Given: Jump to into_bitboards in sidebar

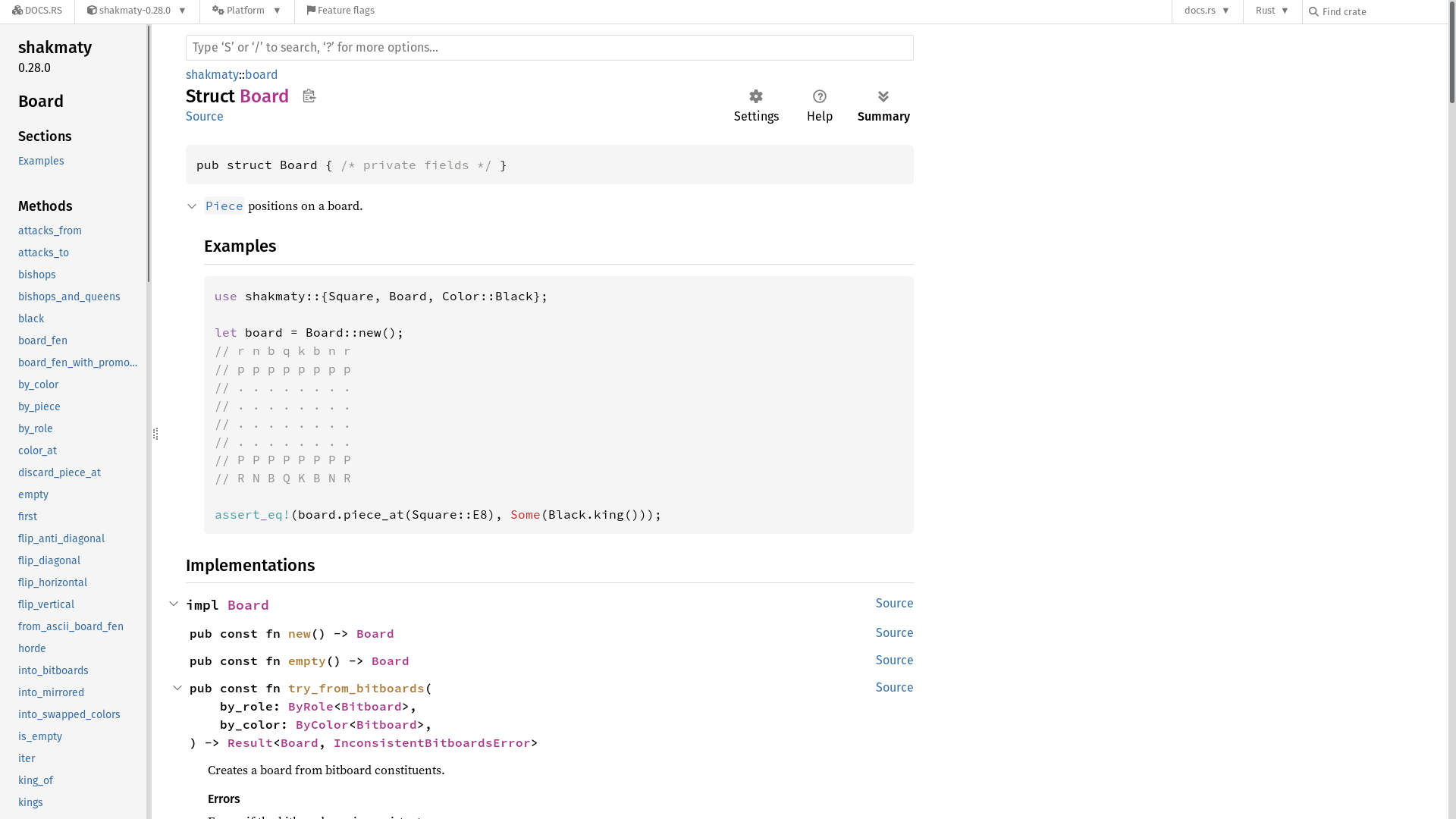Looking at the screenshot, I should [x=53, y=670].
